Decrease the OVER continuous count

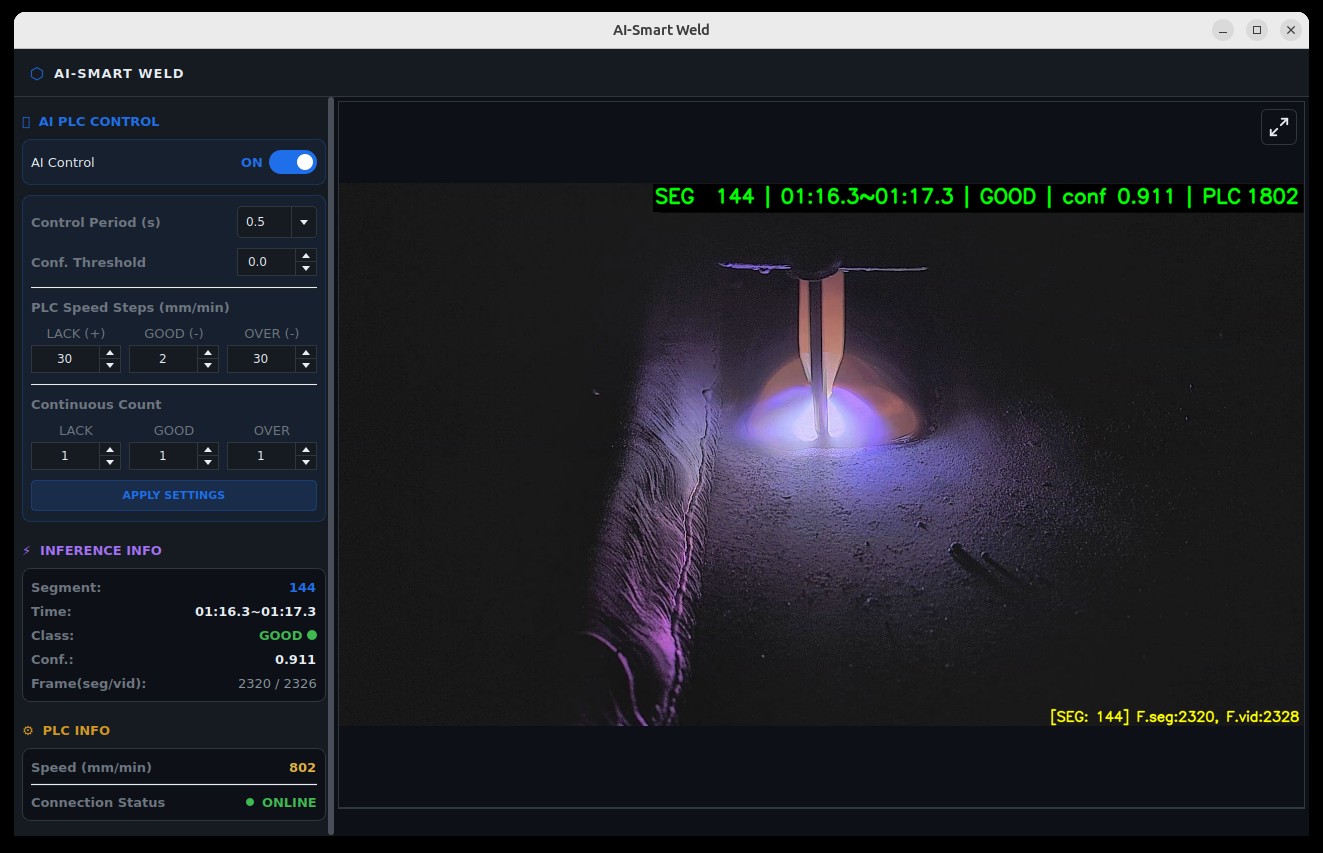[306, 462]
